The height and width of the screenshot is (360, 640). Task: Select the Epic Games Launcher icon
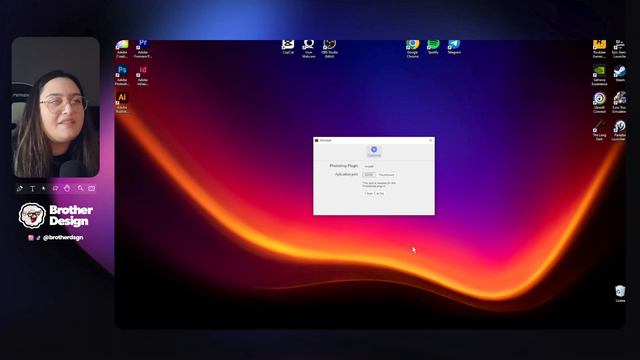pos(619,49)
